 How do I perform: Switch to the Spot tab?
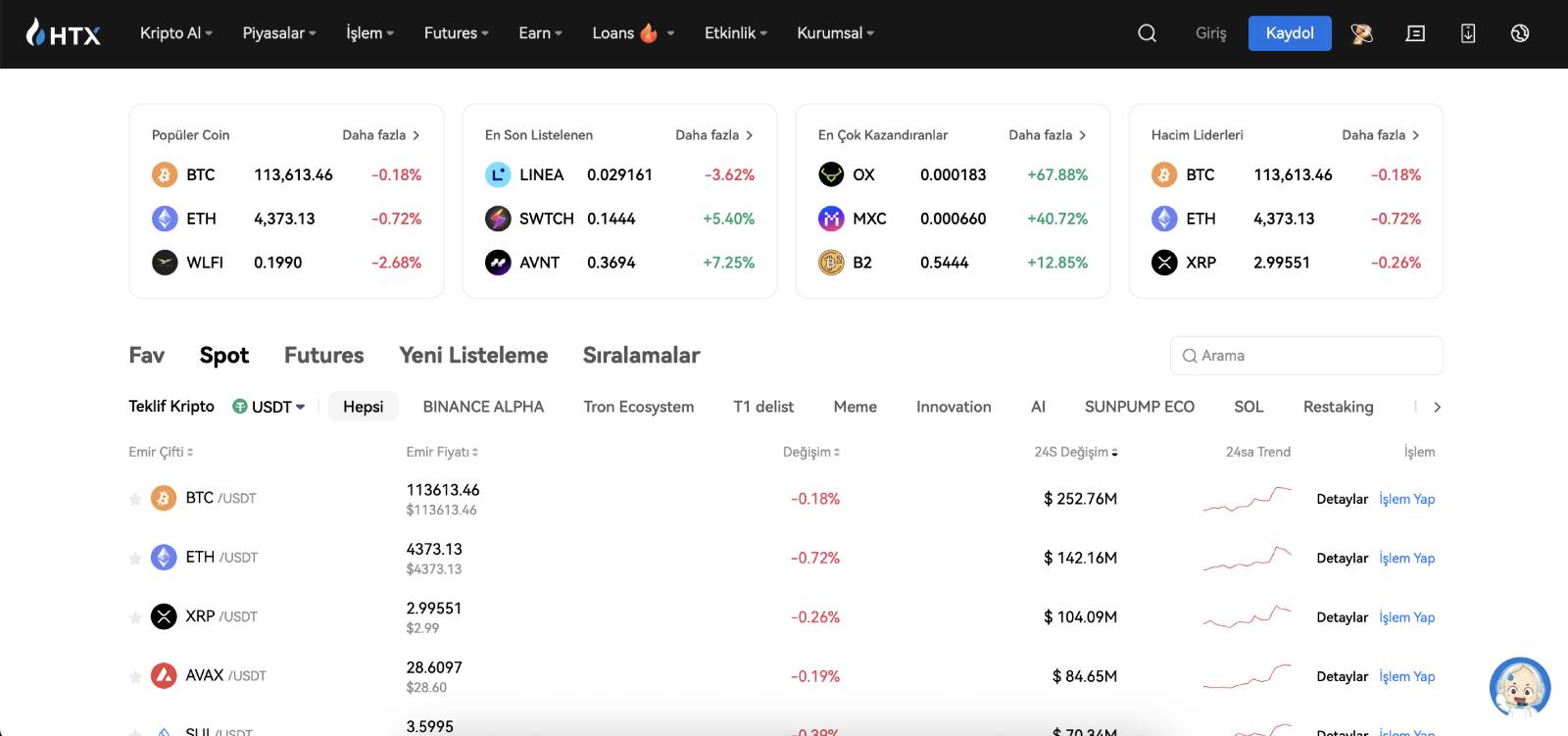224,355
